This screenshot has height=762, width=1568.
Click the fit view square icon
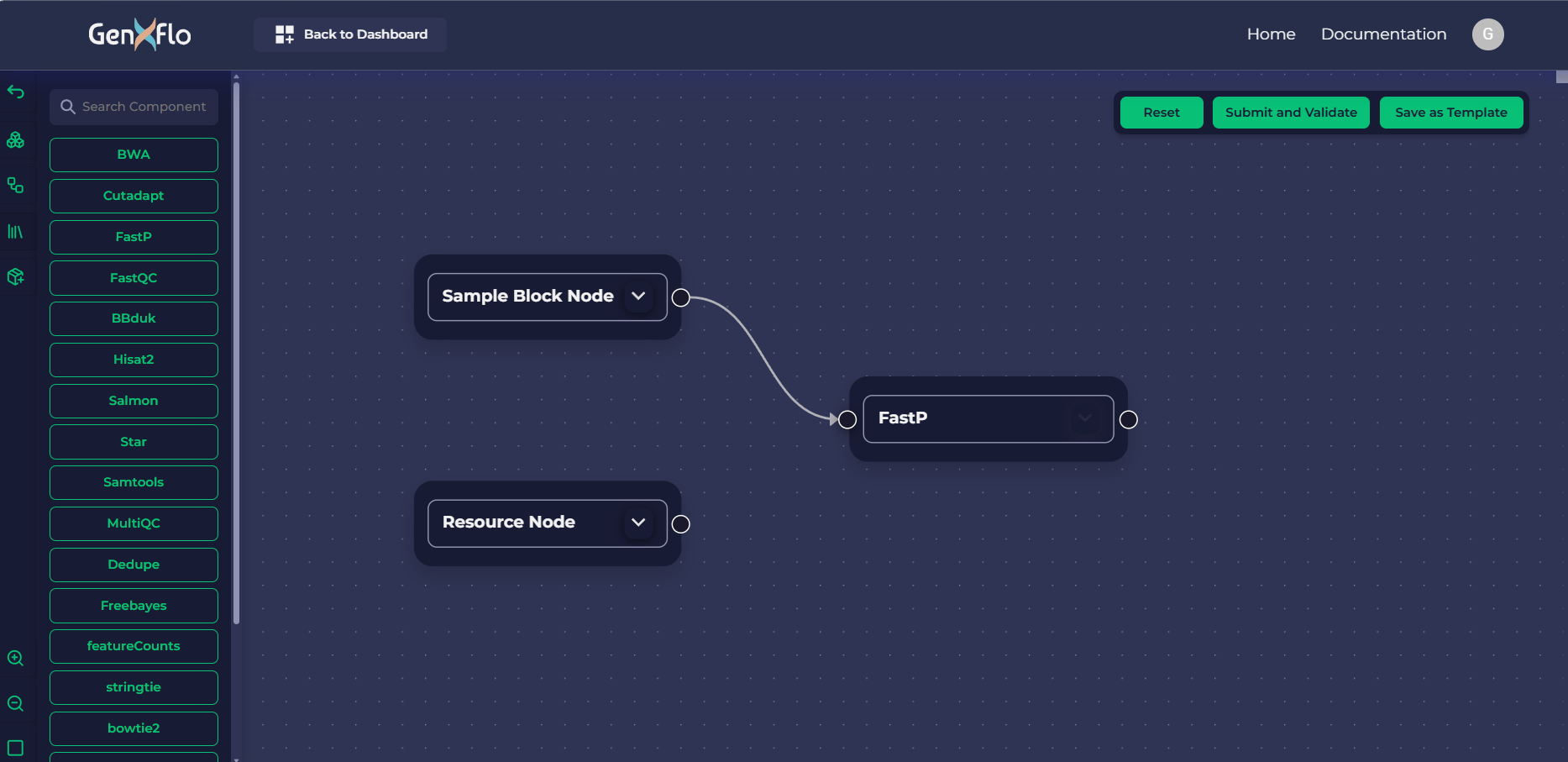coord(15,748)
